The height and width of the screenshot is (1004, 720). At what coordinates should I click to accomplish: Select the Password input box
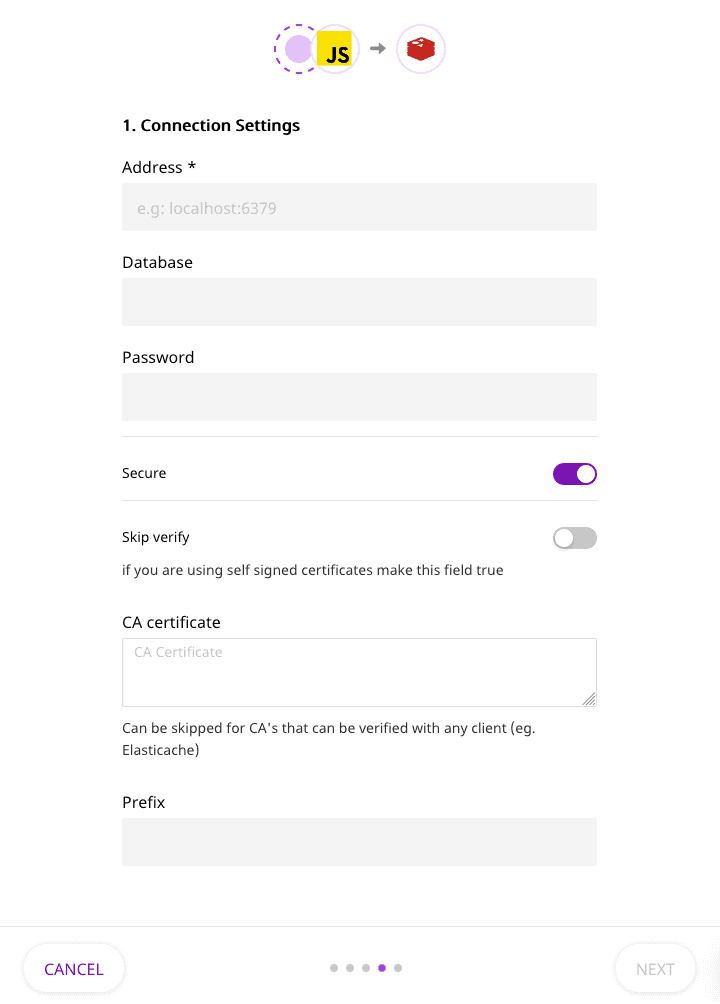pos(359,397)
